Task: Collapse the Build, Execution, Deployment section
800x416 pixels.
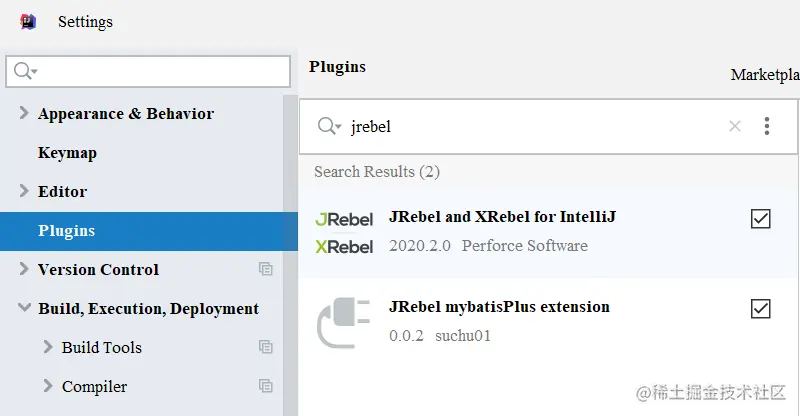Action: point(24,308)
